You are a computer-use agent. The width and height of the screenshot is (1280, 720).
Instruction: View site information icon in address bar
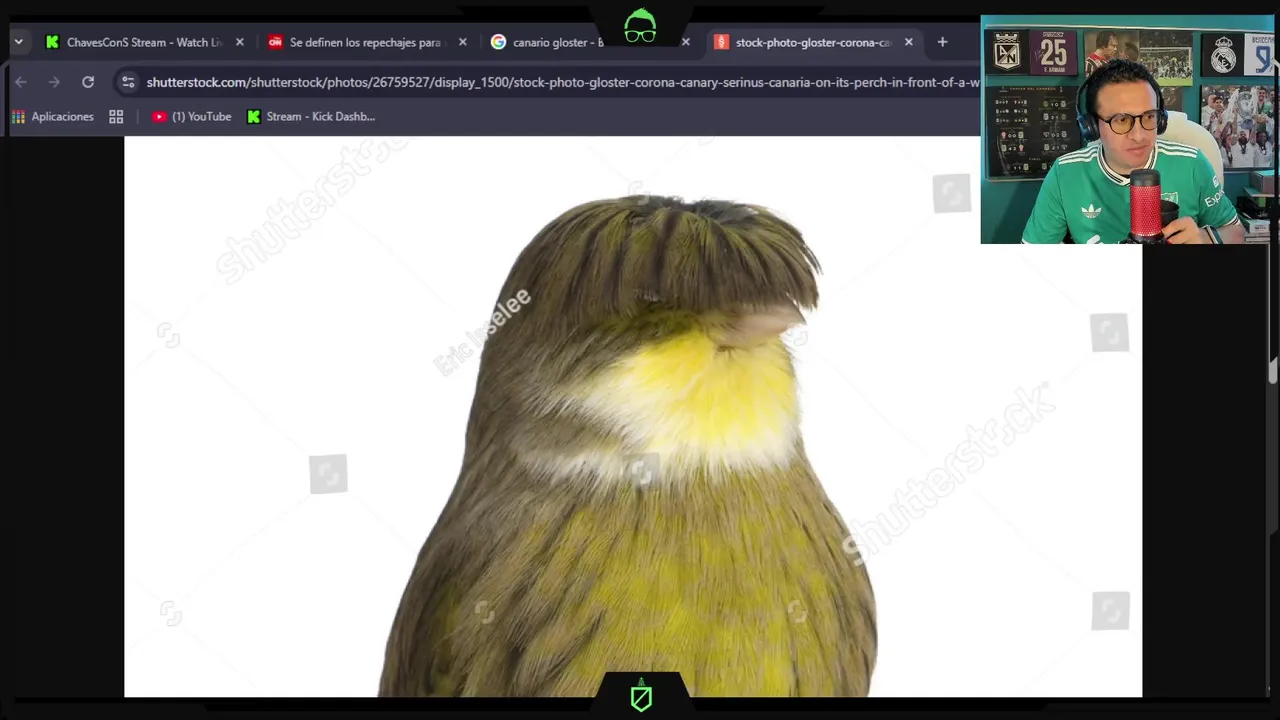(127, 82)
